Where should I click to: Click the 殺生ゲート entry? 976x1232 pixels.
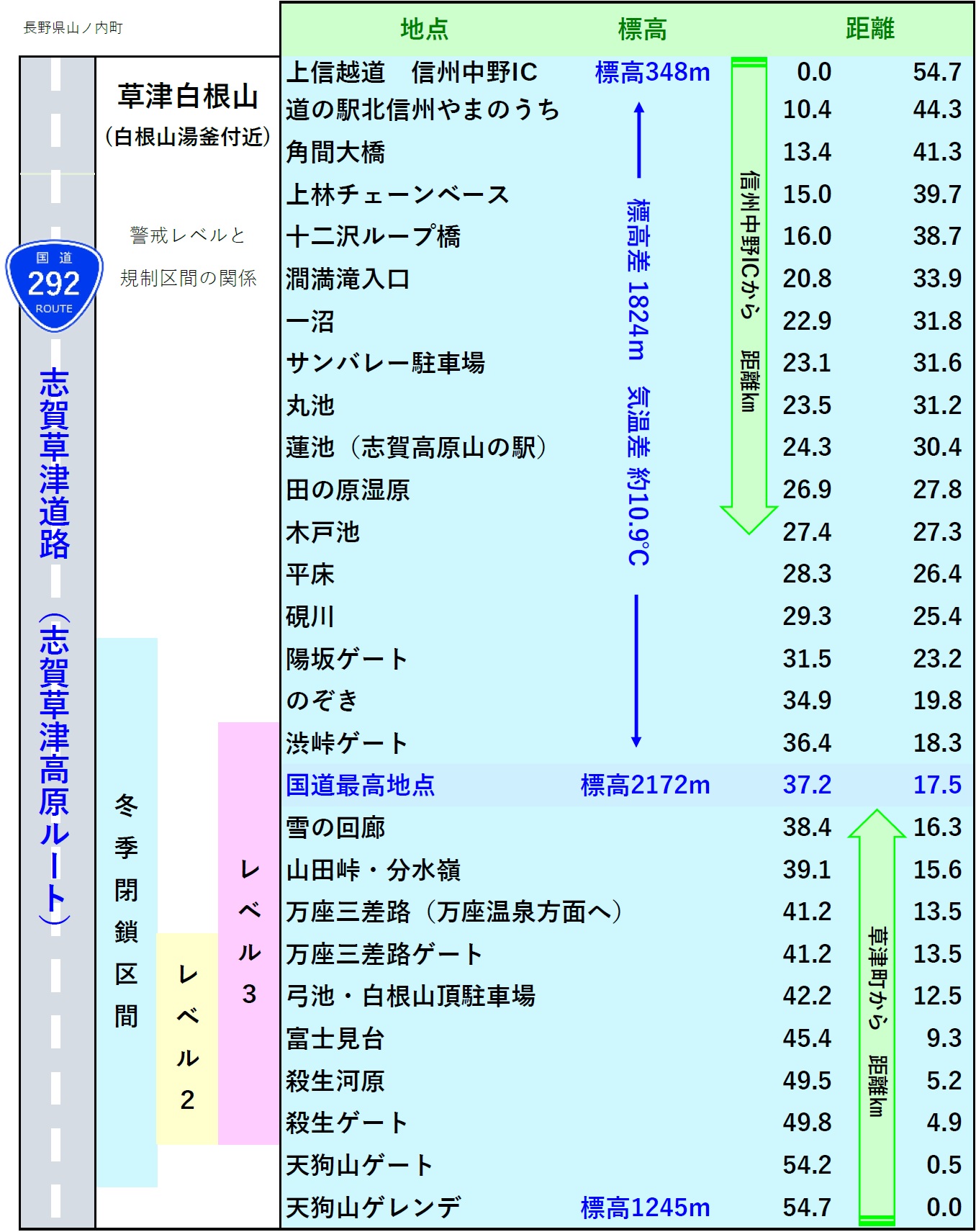point(348,1123)
